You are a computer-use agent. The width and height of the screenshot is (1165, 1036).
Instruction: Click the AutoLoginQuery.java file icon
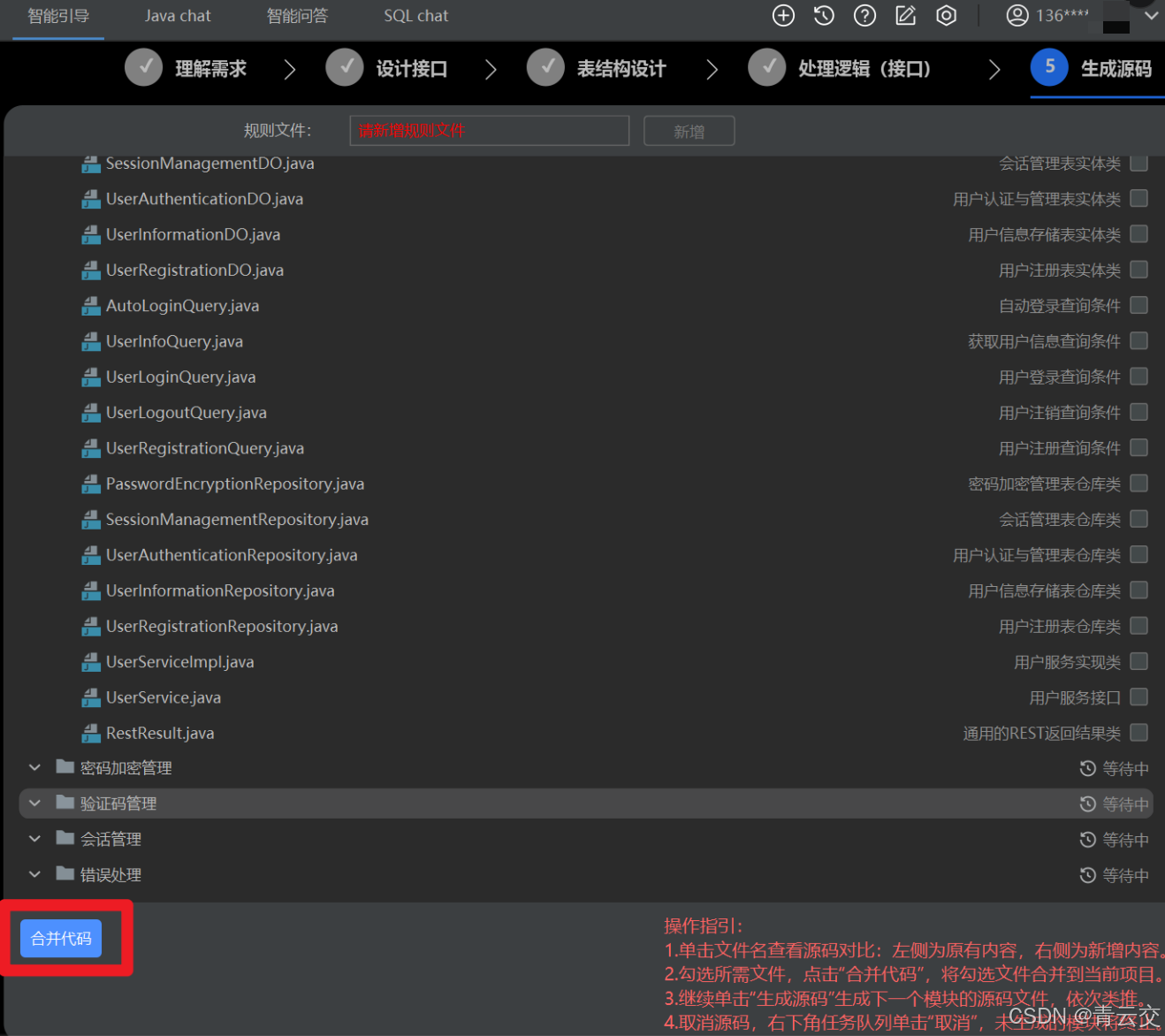tap(91, 306)
